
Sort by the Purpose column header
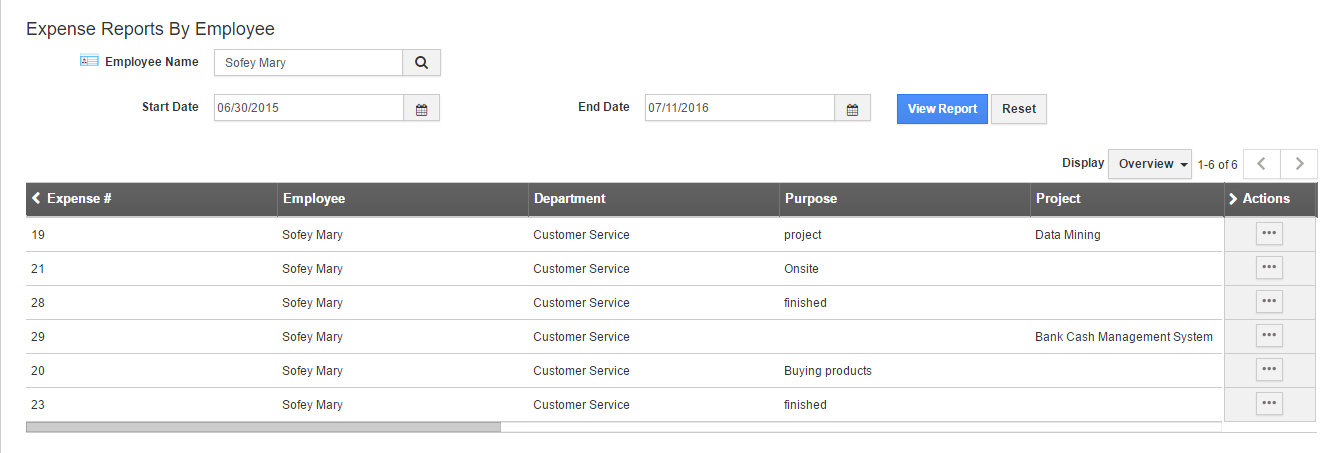click(x=811, y=199)
